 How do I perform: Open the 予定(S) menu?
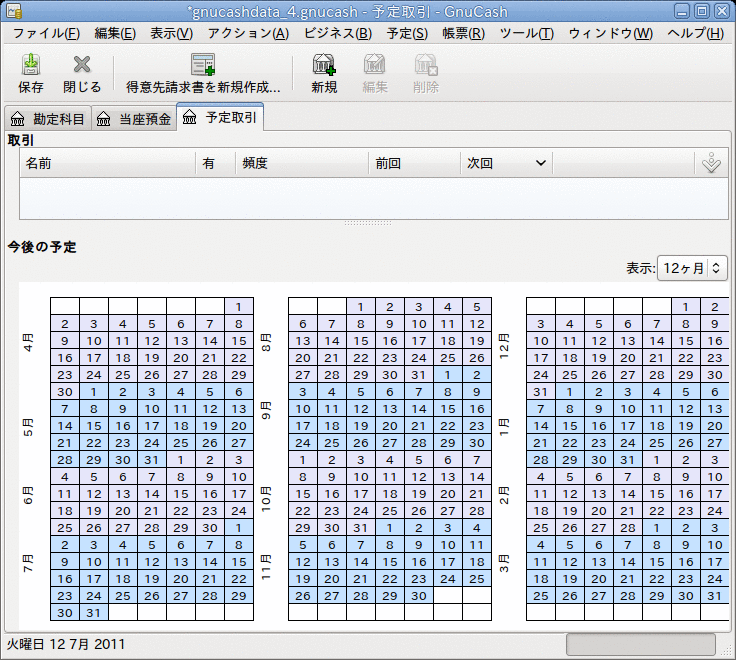click(407, 33)
